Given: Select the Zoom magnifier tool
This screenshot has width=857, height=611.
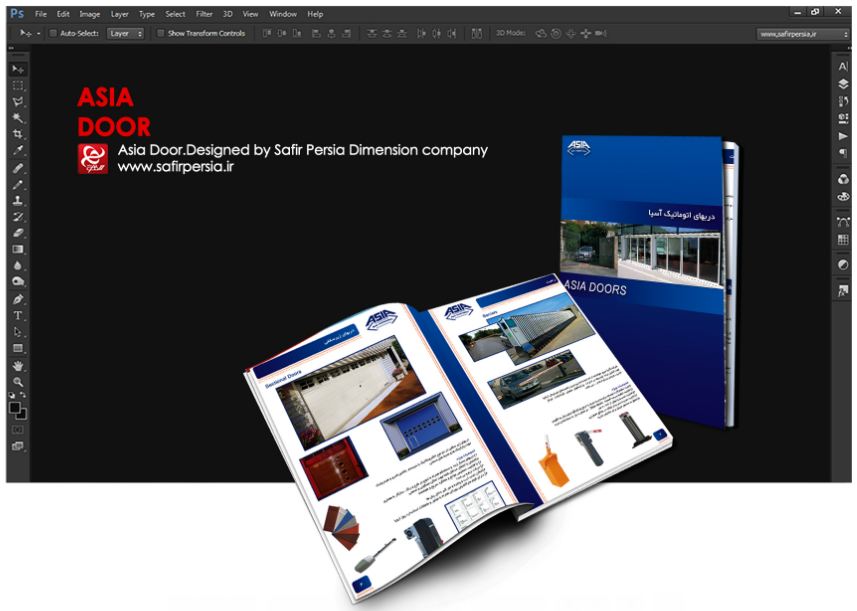Looking at the screenshot, I should 18,382.
